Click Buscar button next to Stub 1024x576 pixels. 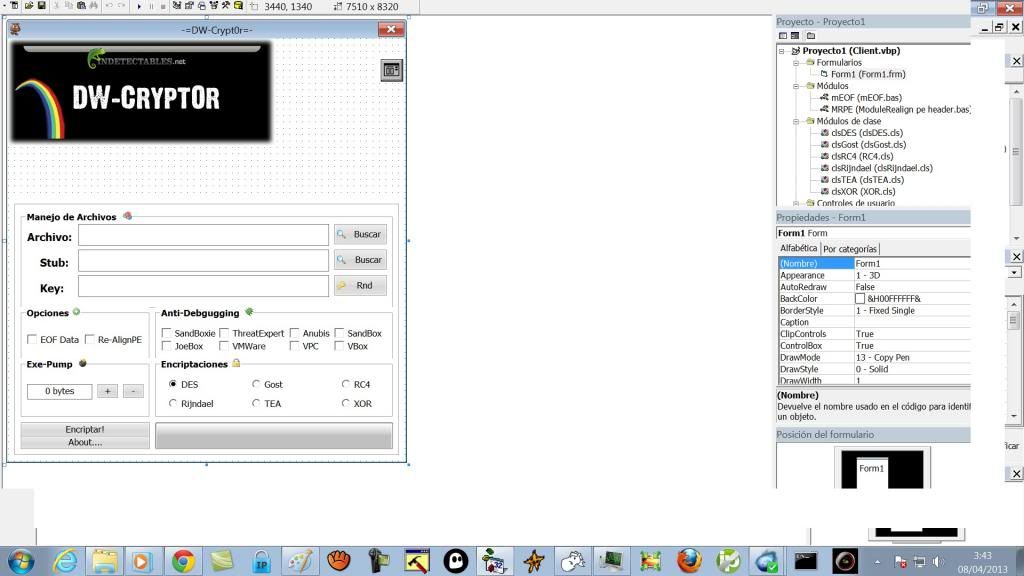[360, 260]
